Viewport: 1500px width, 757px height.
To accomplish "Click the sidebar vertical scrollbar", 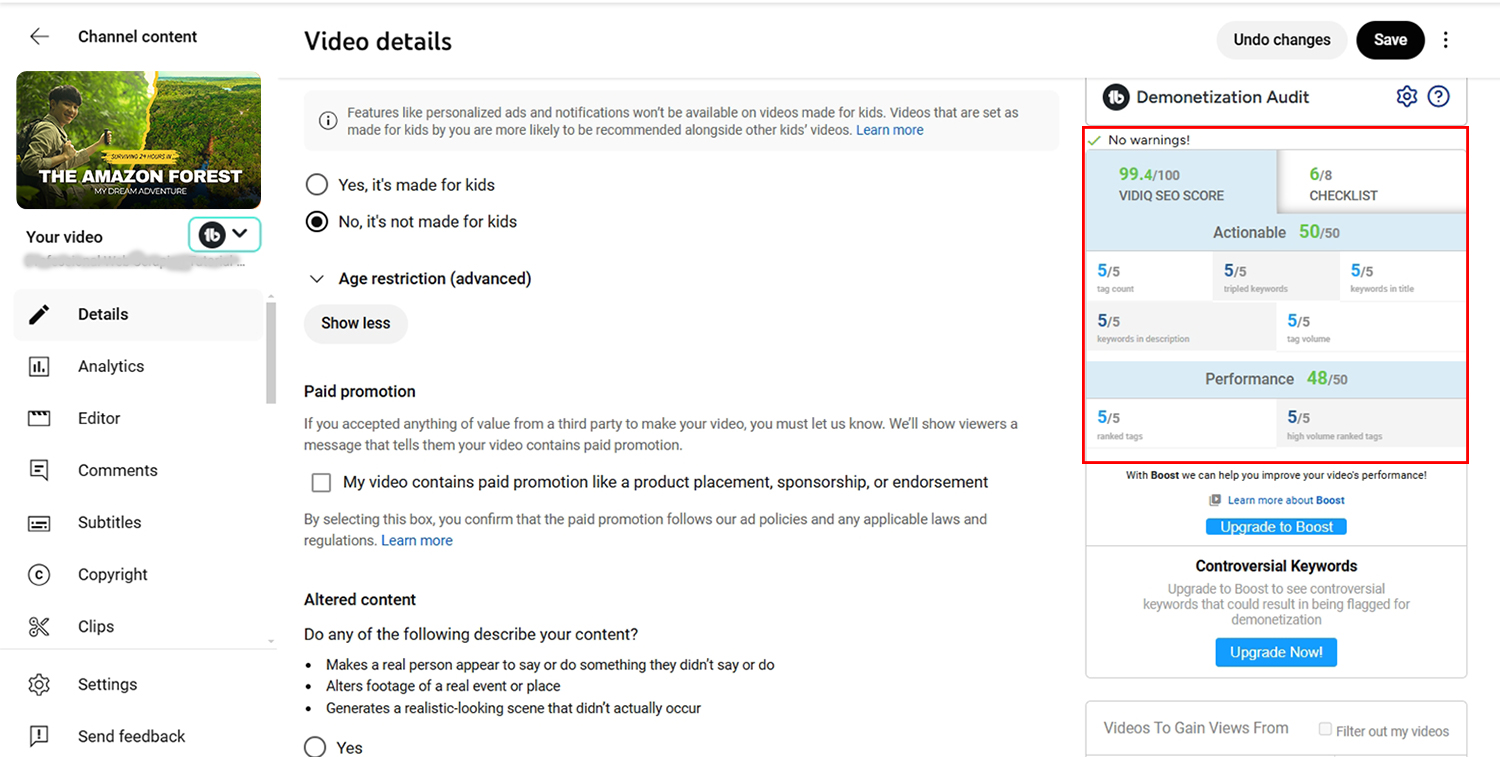I will (271, 352).
